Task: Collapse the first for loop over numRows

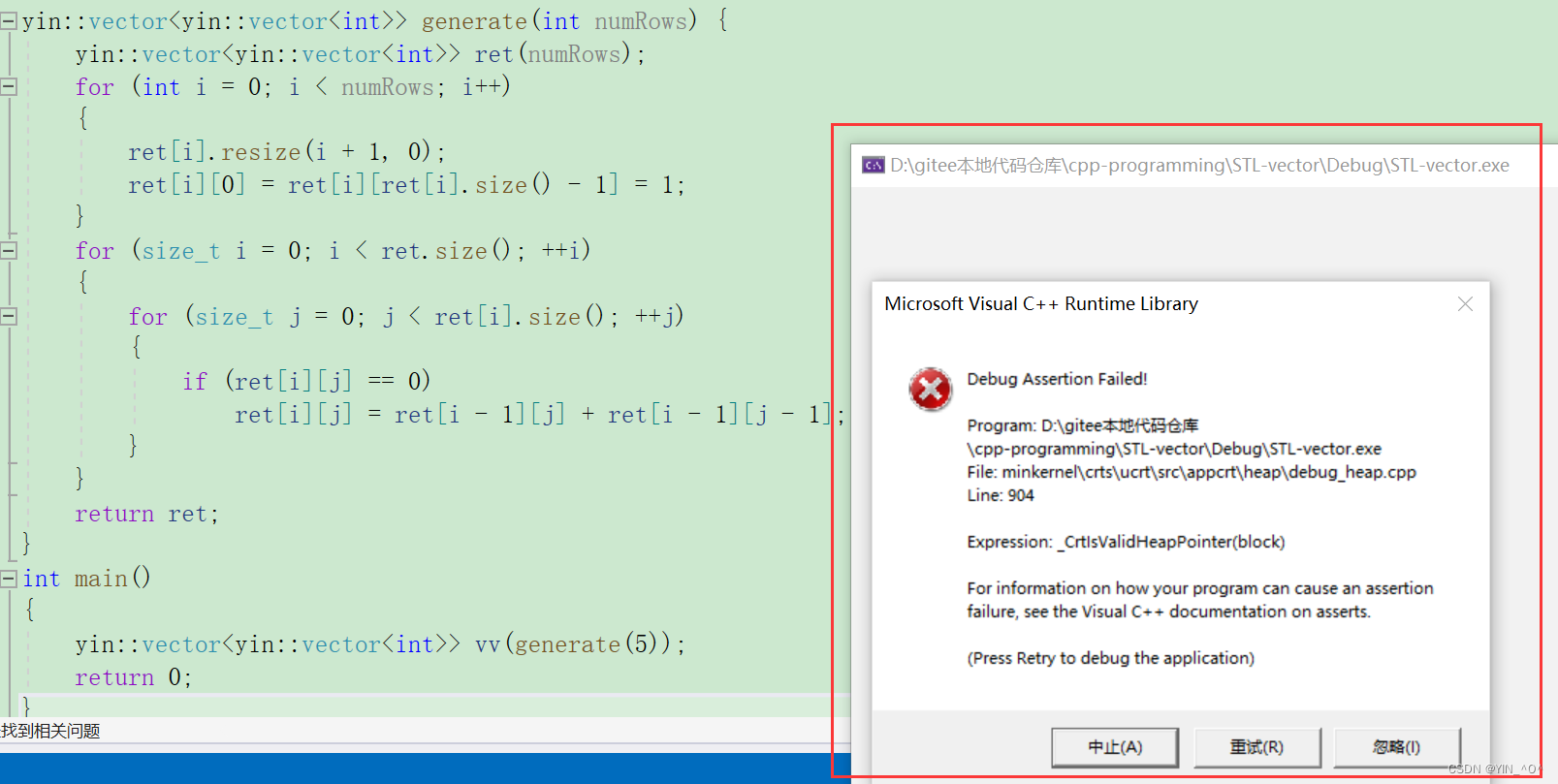Action: [x=9, y=86]
